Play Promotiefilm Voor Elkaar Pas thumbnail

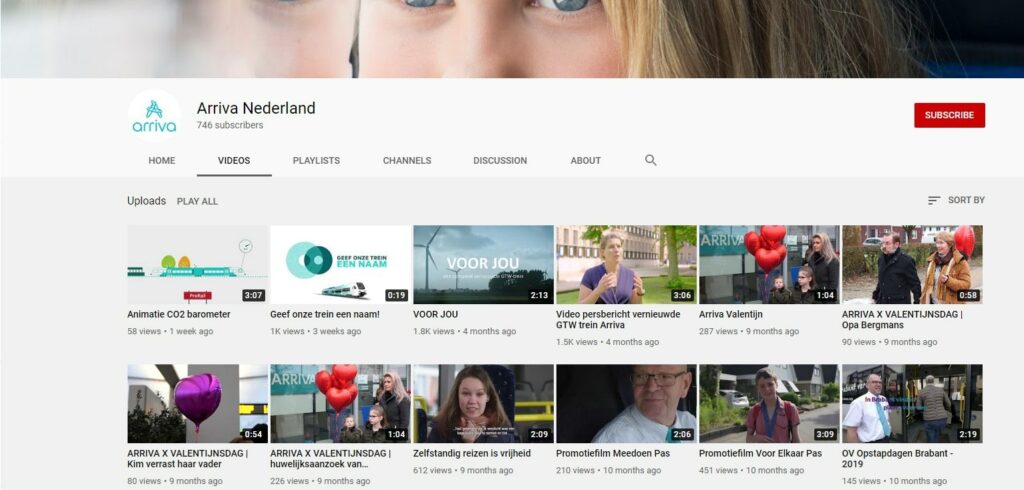pyautogui.click(x=769, y=404)
